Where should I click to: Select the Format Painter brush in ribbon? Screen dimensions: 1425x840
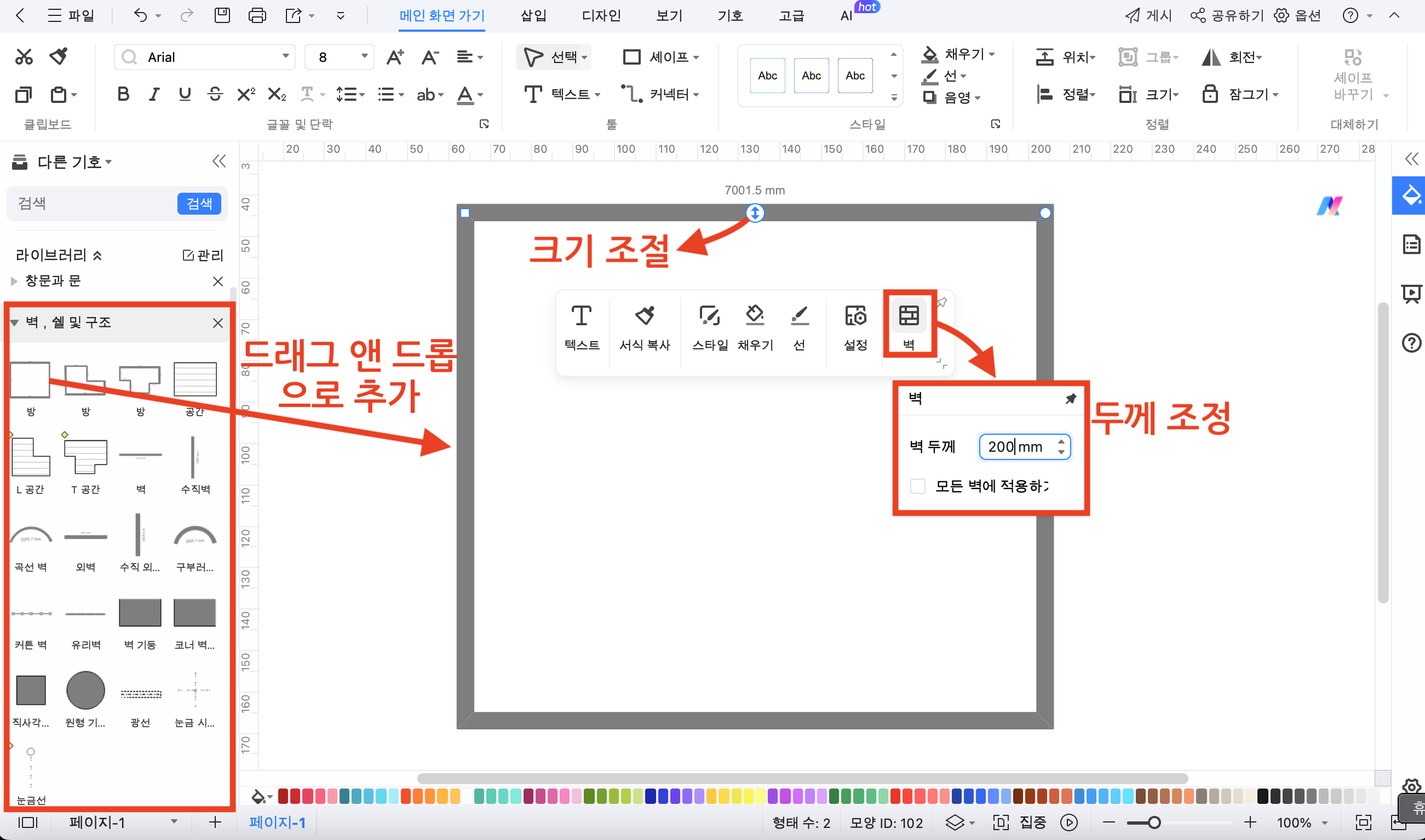59,56
